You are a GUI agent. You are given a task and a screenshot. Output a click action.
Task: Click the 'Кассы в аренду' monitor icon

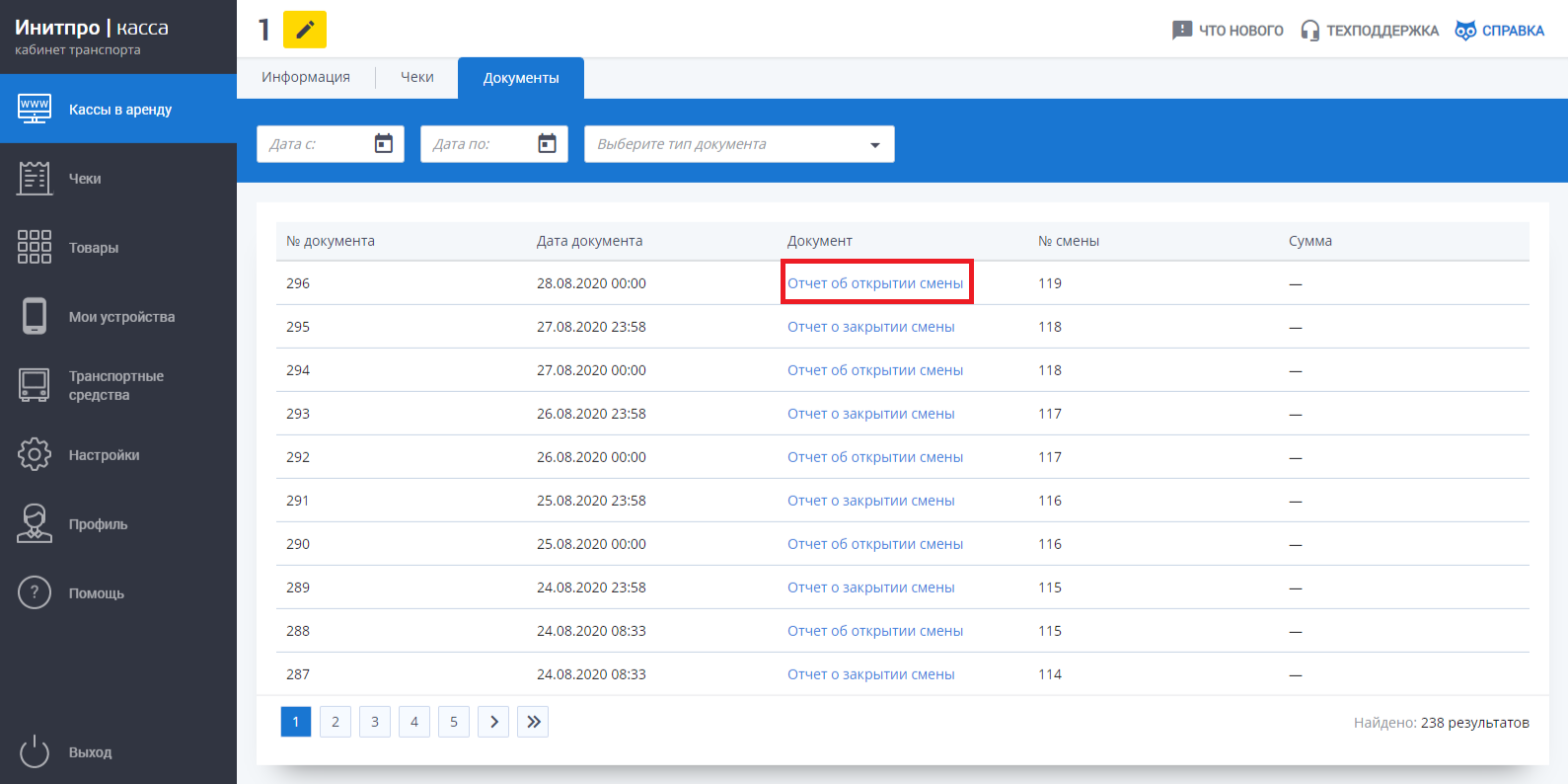(35, 109)
